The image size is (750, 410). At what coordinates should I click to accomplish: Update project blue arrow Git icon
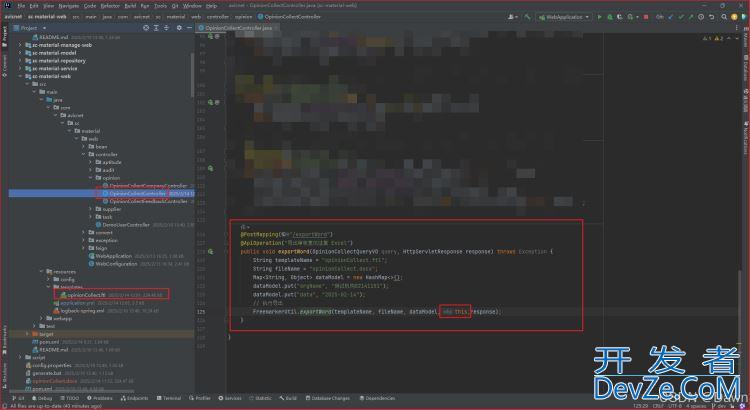click(x=670, y=17)
